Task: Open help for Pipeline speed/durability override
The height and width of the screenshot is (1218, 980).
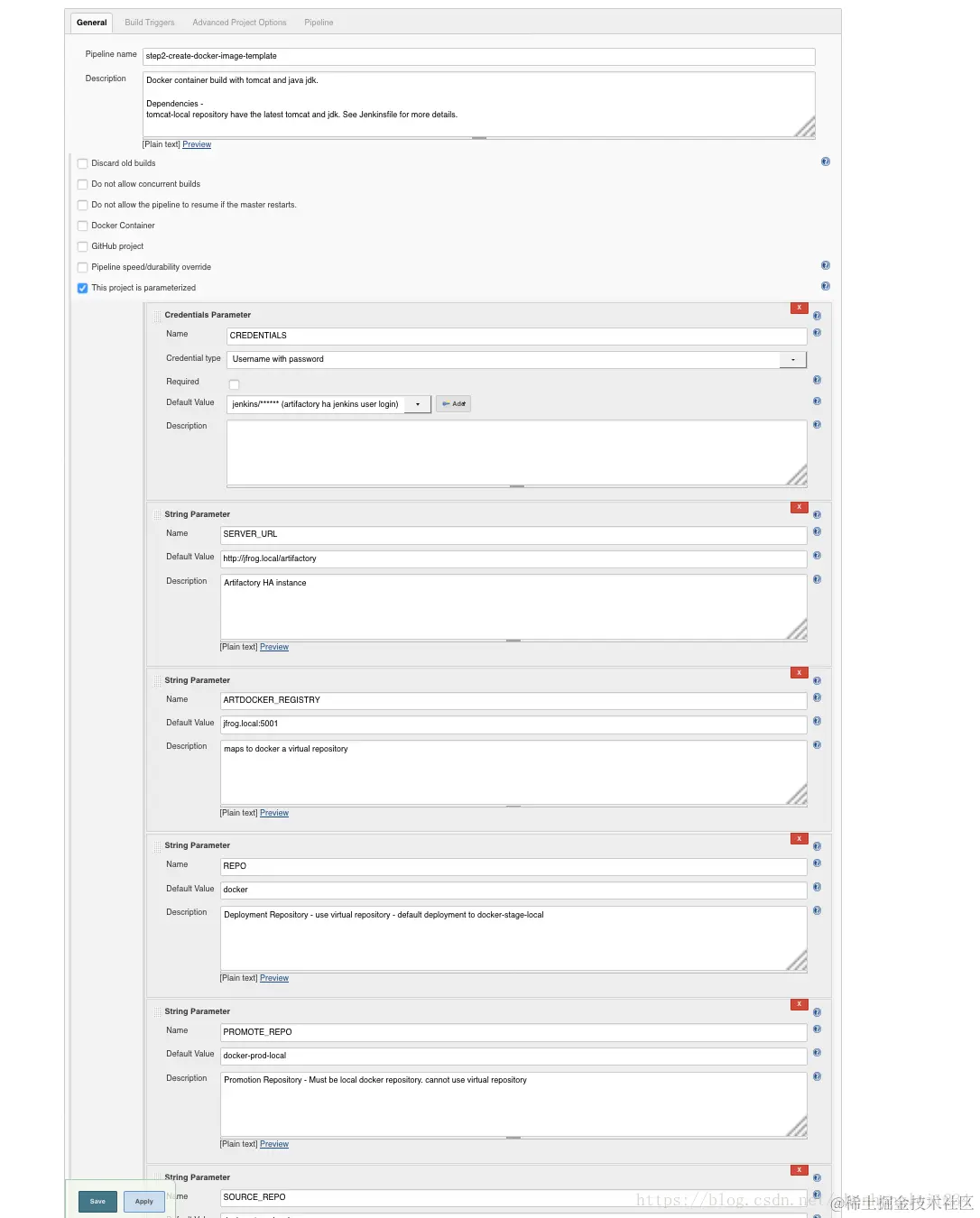Action: [825, 265]
